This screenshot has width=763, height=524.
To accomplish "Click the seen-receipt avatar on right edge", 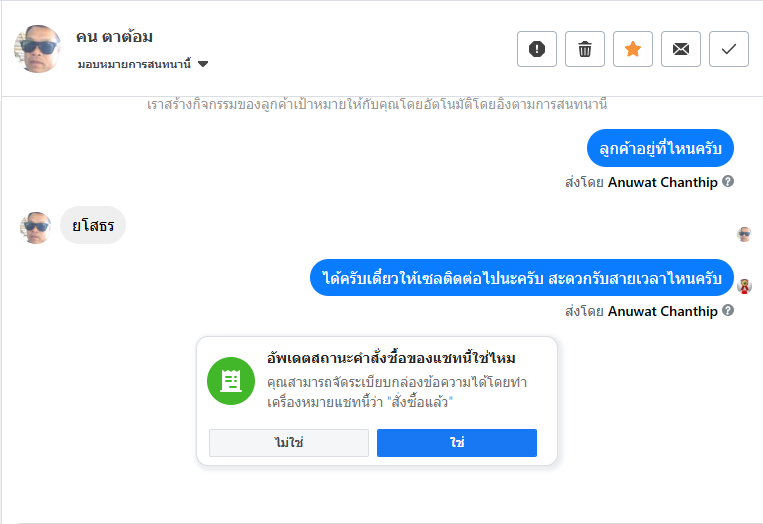I will (744, 234).
